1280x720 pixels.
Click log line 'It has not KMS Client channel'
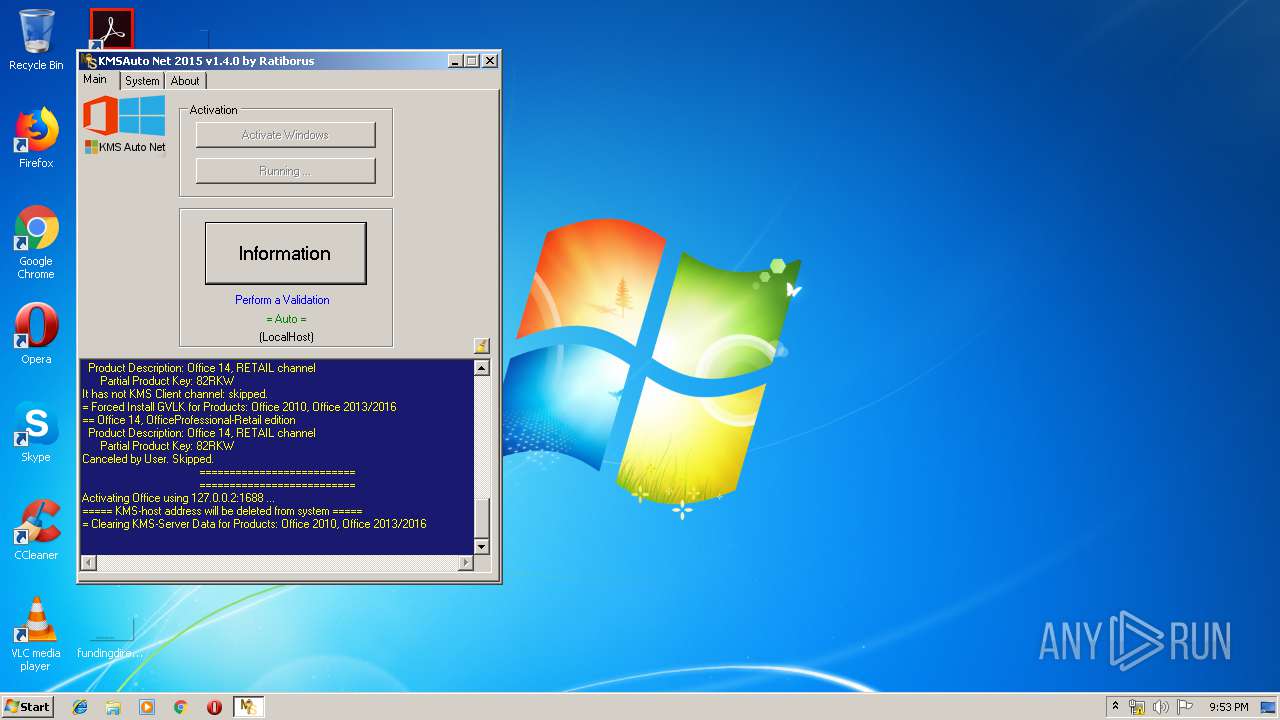point(175,394)
